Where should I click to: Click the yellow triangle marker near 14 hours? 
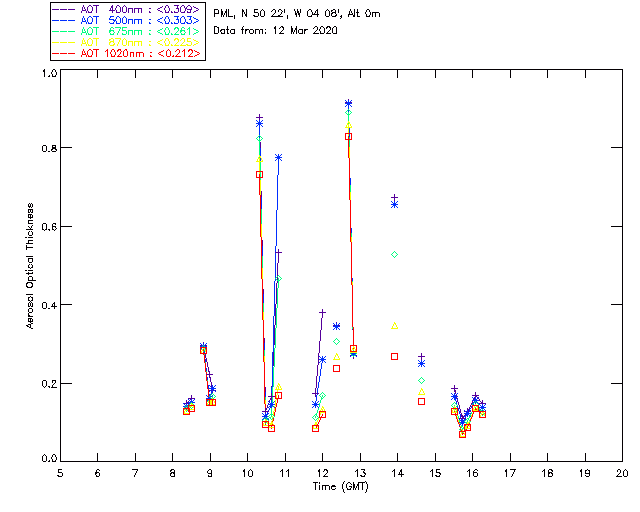coord(395,326)
